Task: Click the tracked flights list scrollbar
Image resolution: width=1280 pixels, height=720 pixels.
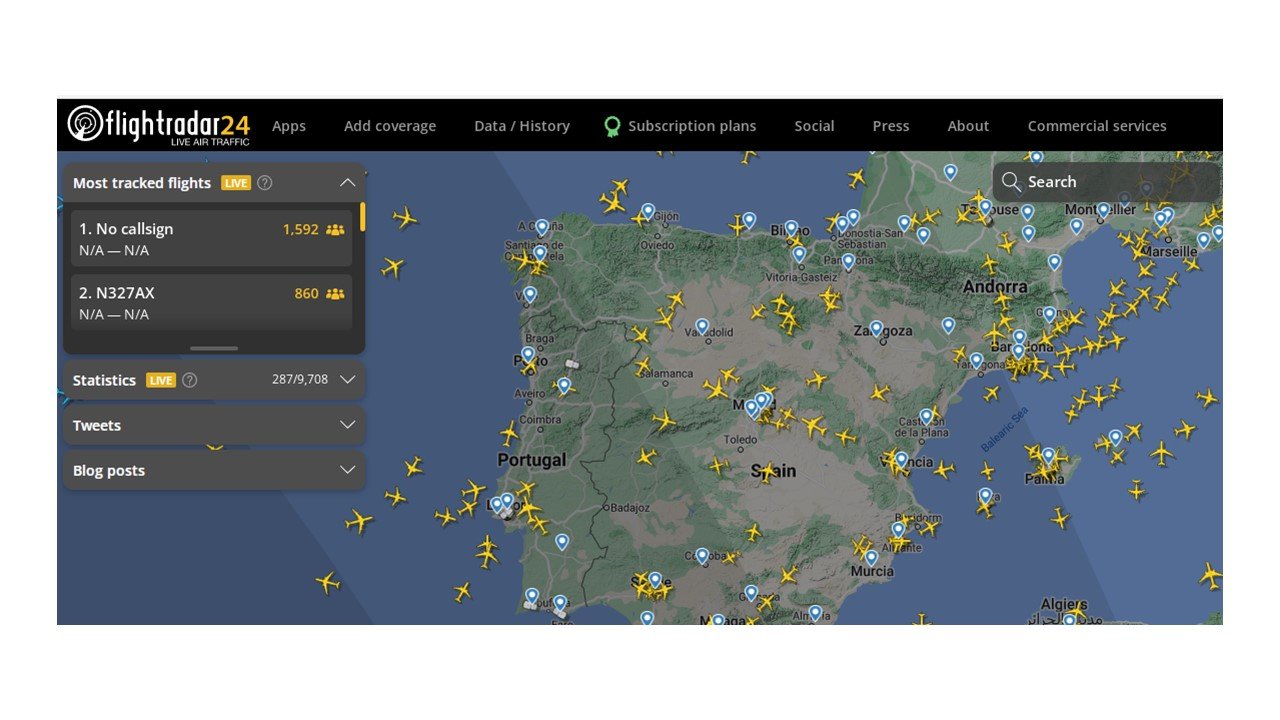Action: (362, 216)
